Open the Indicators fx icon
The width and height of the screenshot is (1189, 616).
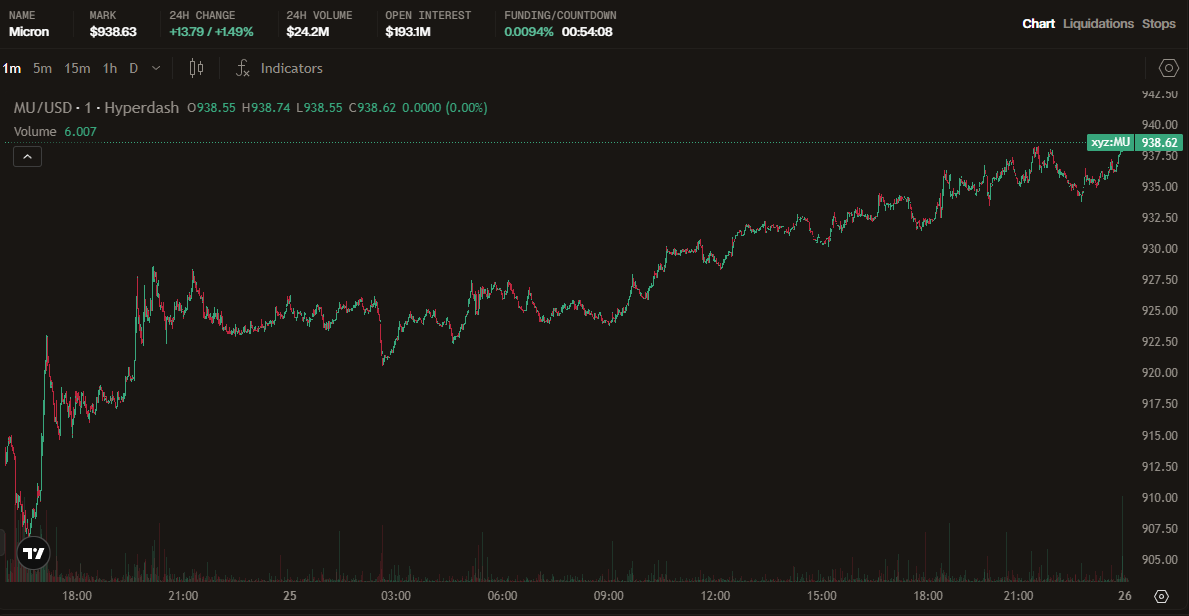click(243, 68)
